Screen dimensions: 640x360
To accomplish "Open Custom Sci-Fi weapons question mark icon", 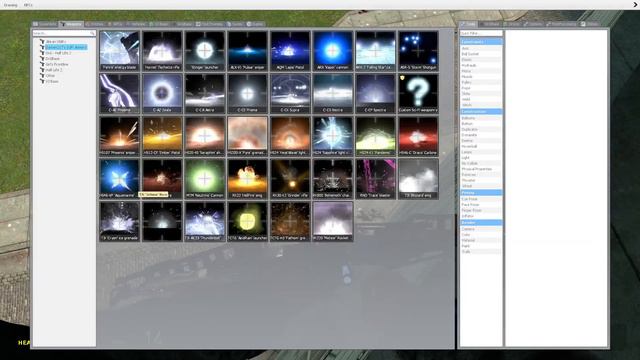I will [x=418, y=93].
